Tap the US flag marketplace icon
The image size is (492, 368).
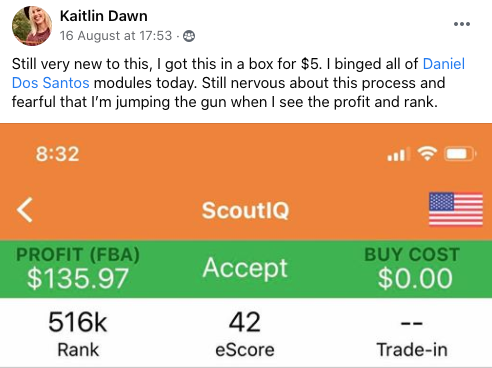[456, 209]
